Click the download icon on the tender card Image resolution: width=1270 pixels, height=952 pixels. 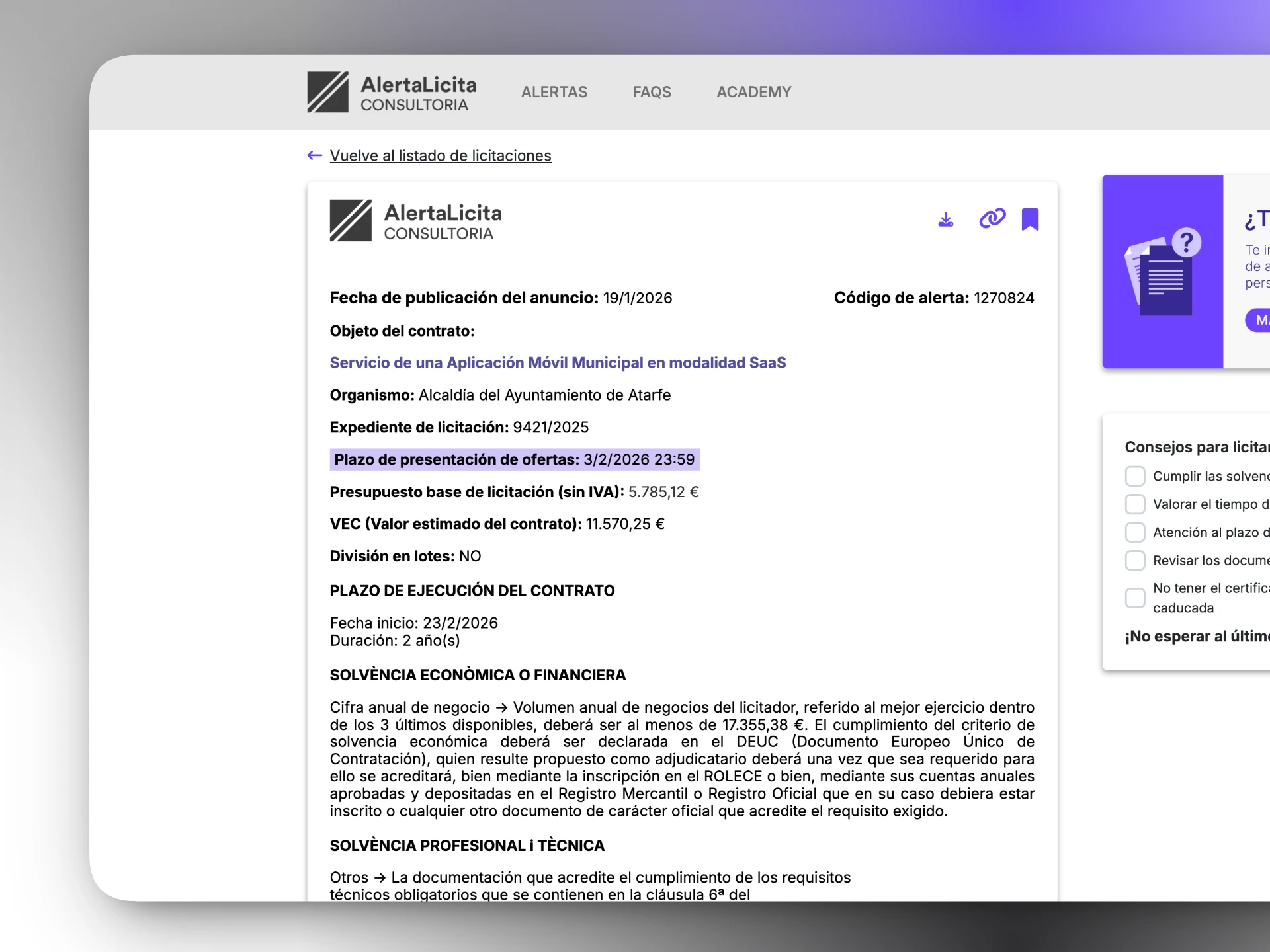click(946, 219)
